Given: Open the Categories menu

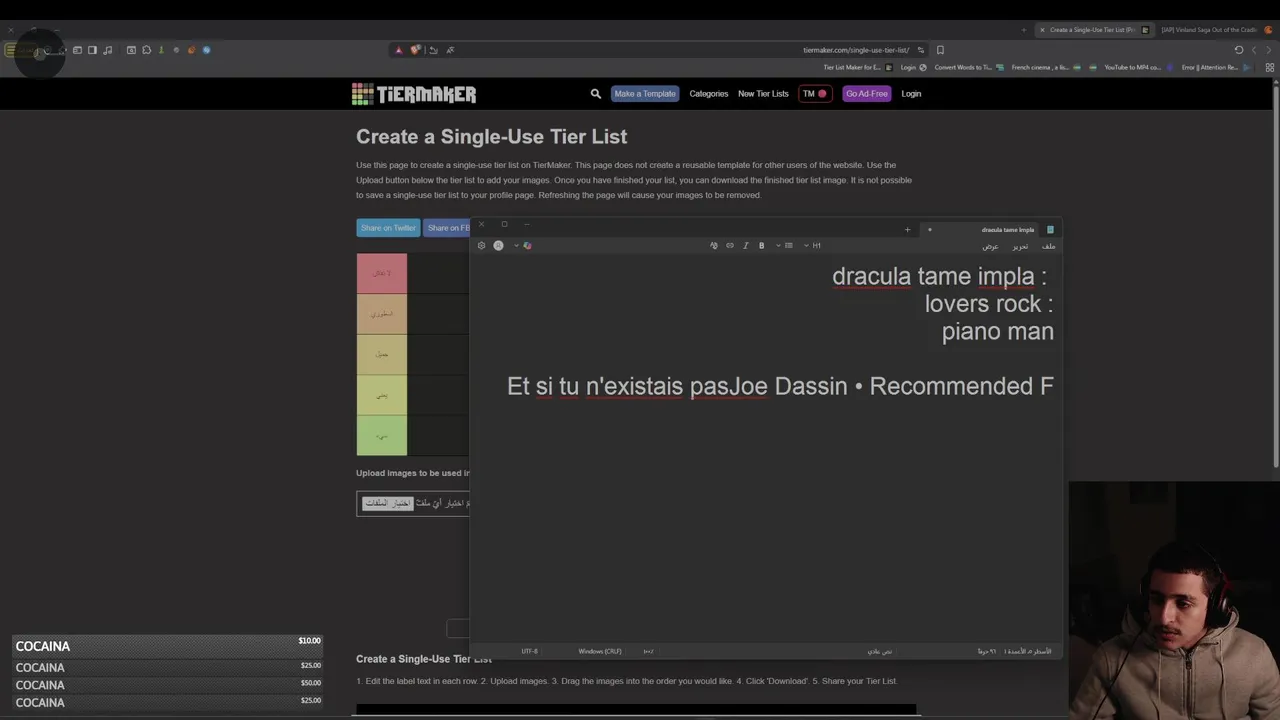Looking at the screenshot, I should 709,94.
